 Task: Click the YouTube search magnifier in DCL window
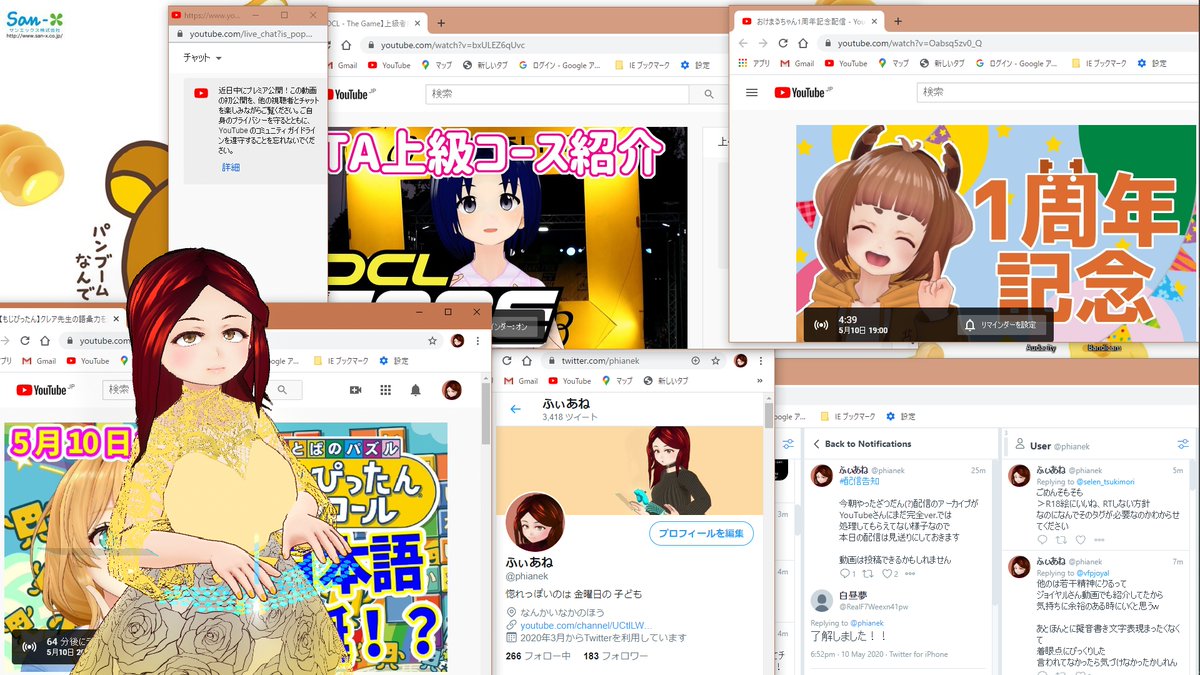pos(709,94)
